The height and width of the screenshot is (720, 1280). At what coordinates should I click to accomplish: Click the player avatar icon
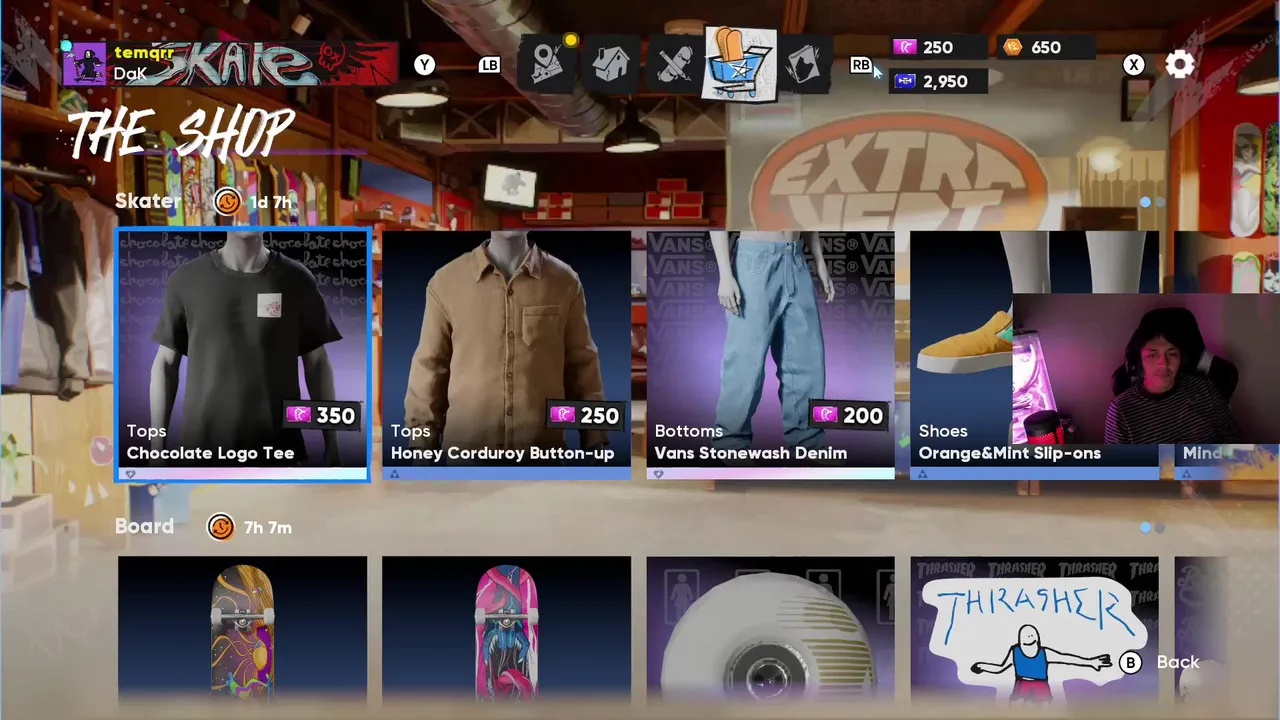tap(85, 65)
